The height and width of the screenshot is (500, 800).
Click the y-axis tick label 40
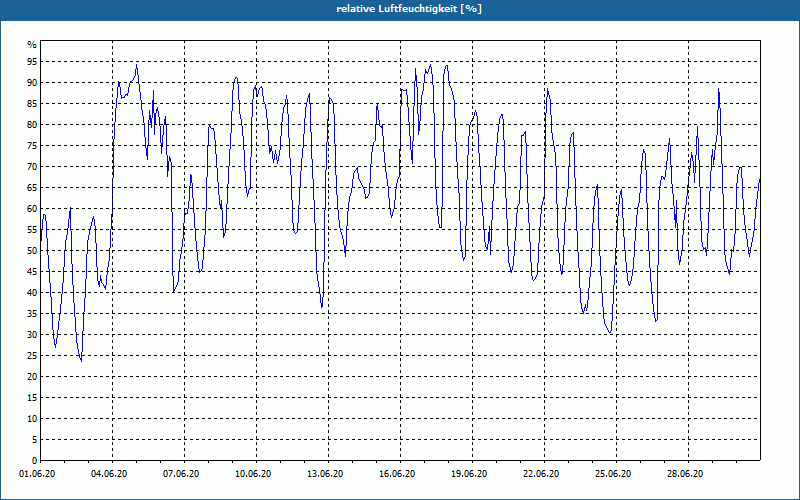[32, 292]
